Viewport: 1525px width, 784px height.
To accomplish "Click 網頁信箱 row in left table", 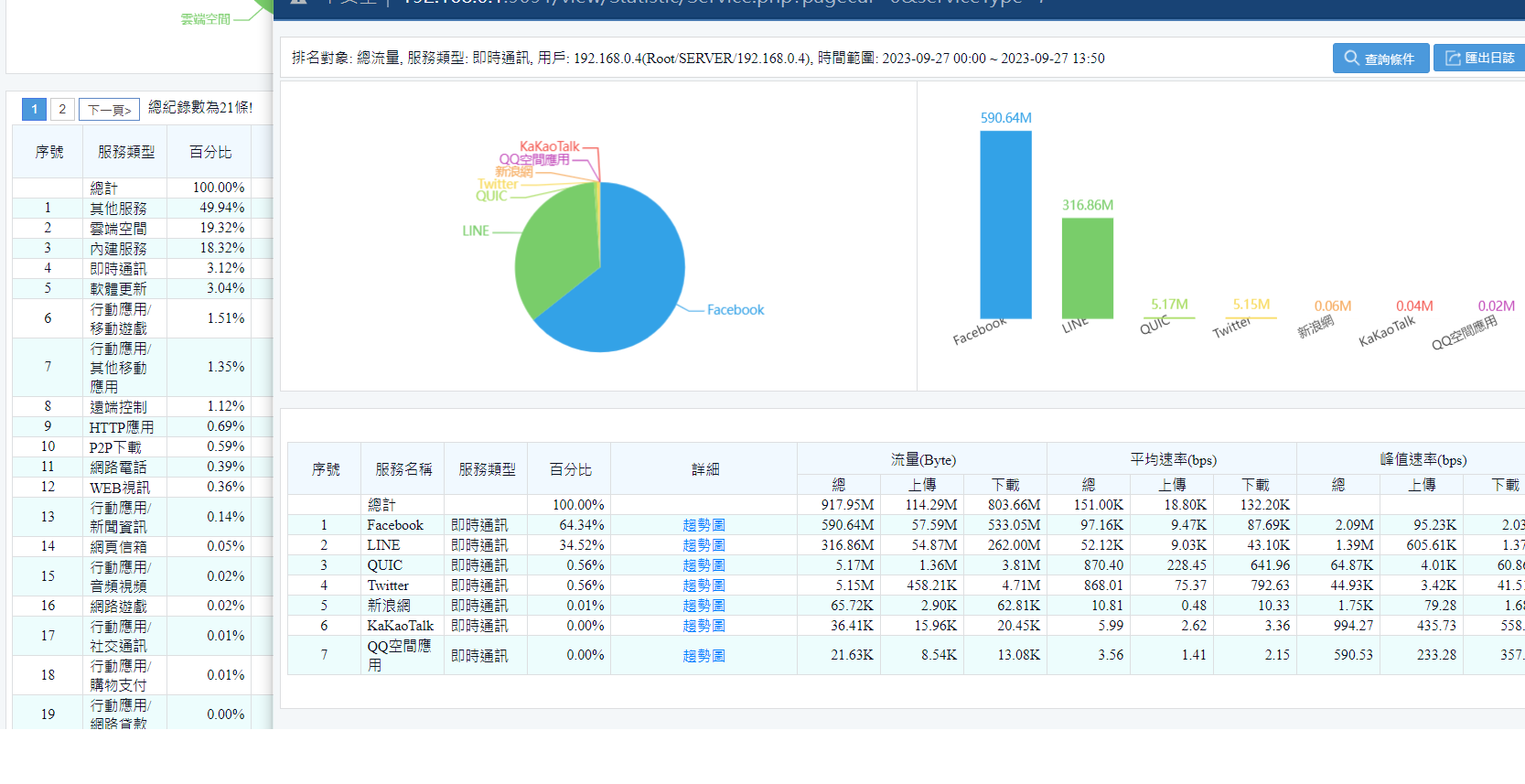I will click(x=143, y=547).
